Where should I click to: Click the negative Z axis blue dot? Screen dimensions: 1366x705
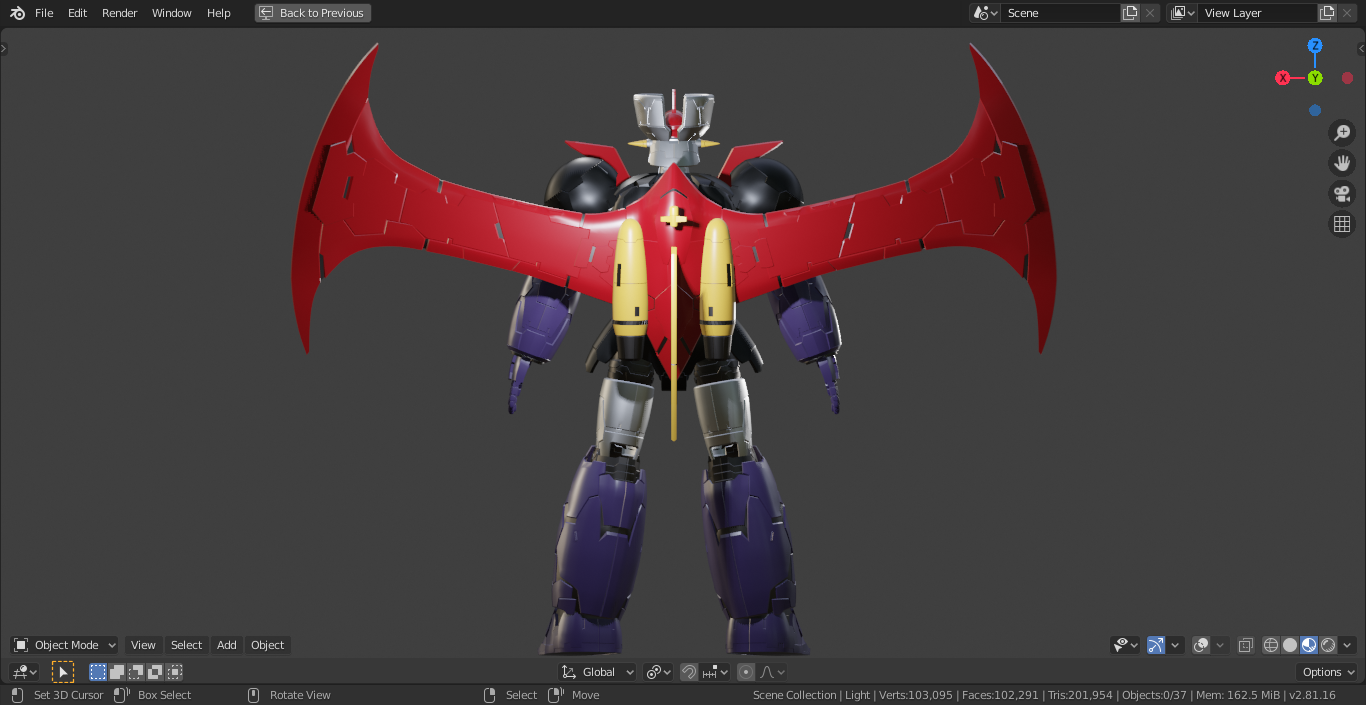(x=1315, y=110)
